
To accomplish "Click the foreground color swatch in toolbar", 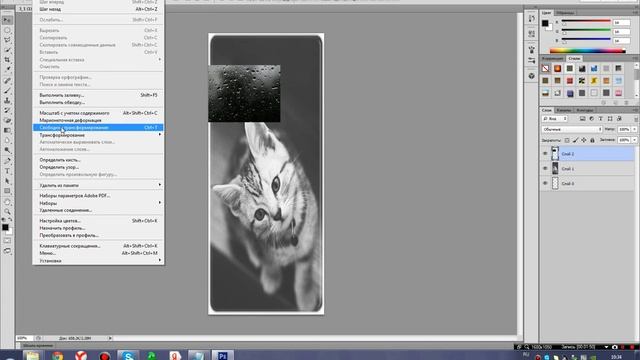I will point(5,227).
